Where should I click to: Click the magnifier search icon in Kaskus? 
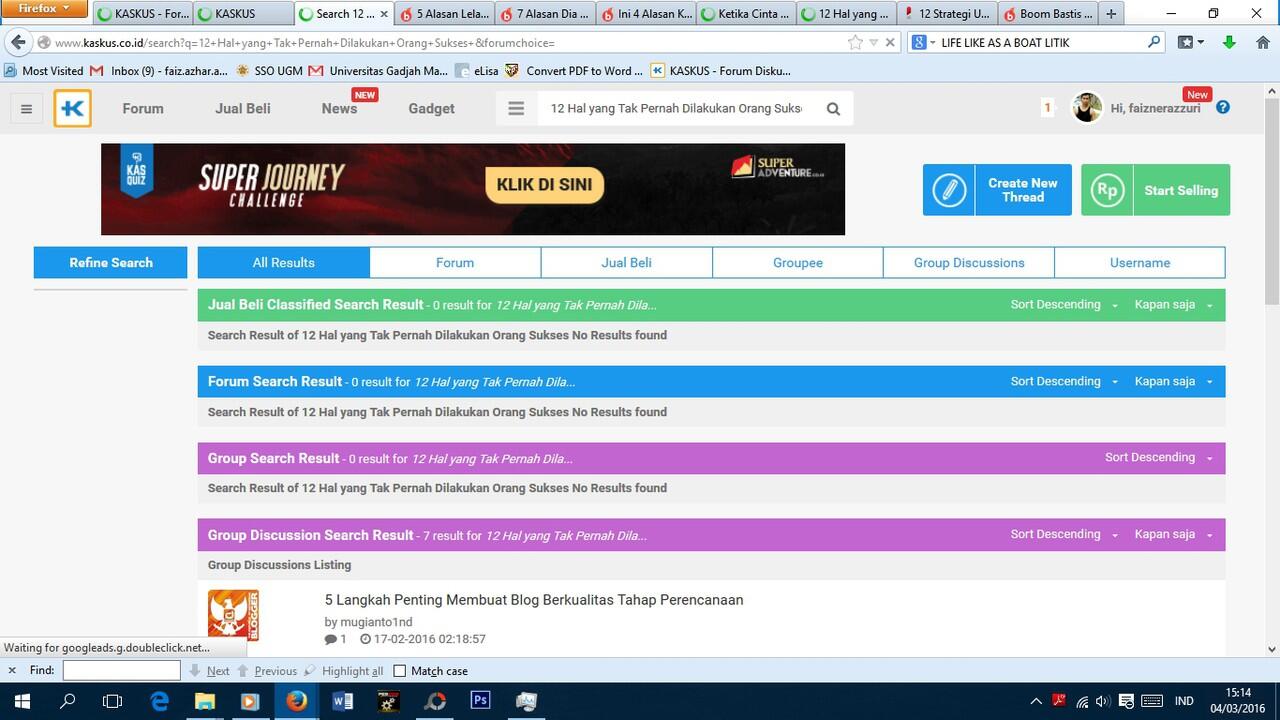[x=833, y=109]
